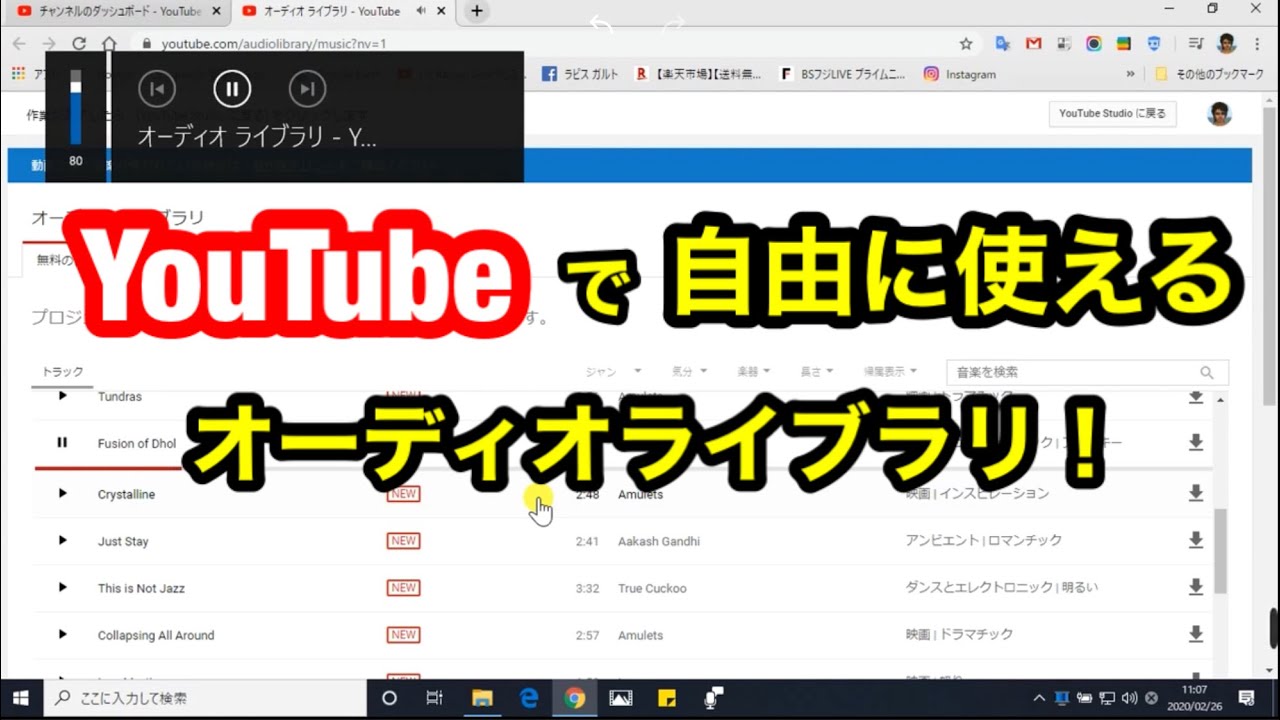Open the Gmail extension icon
This screenshot has height=720, width=1280.
pos(1033,44)
